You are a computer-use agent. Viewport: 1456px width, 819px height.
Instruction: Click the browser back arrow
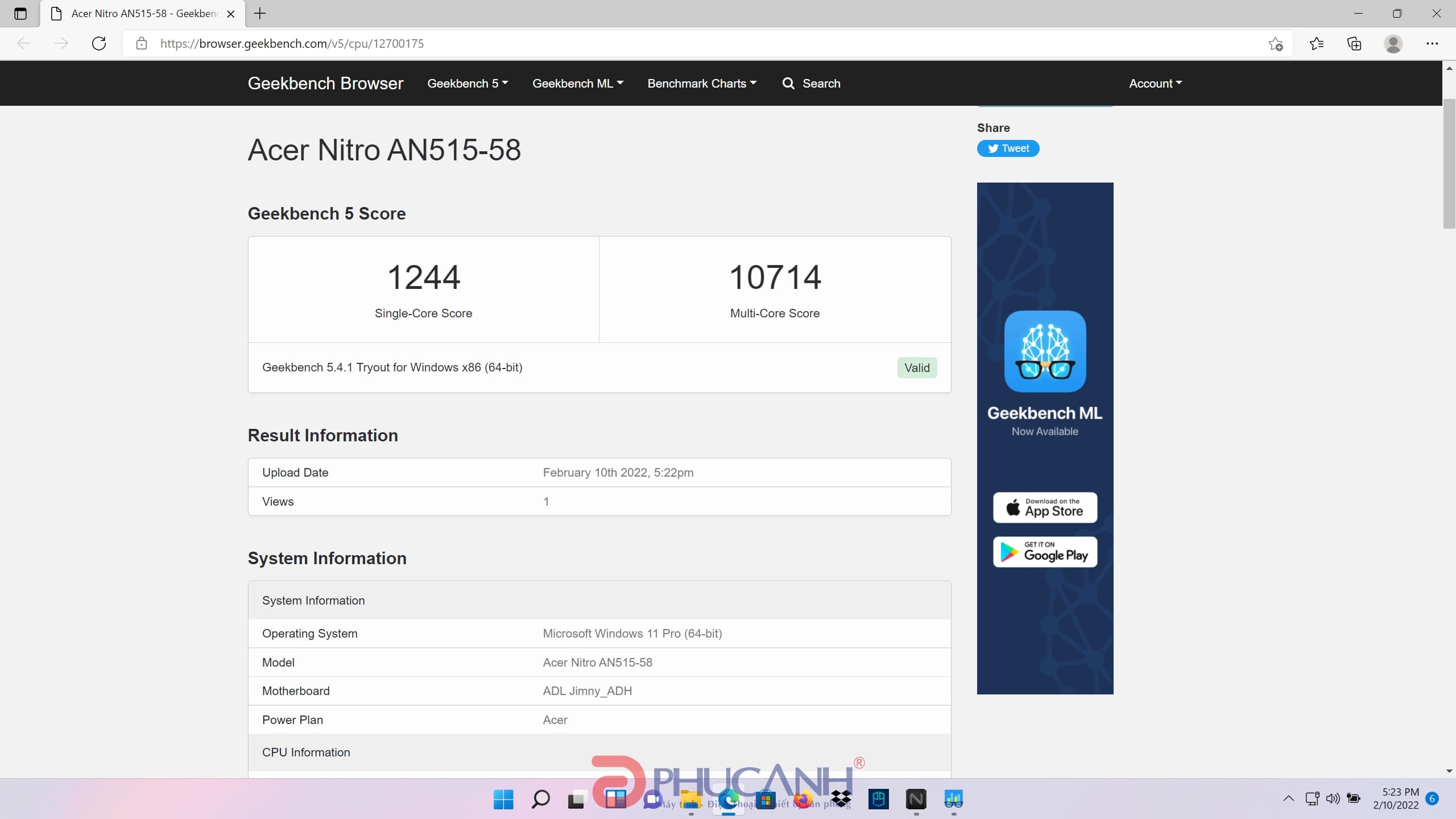pyautogui.click(x=24, y=44)
